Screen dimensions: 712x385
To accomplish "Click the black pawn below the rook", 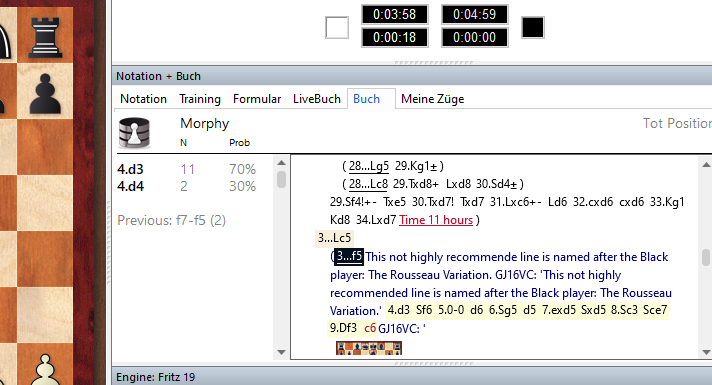I will [x=45, y=94].
